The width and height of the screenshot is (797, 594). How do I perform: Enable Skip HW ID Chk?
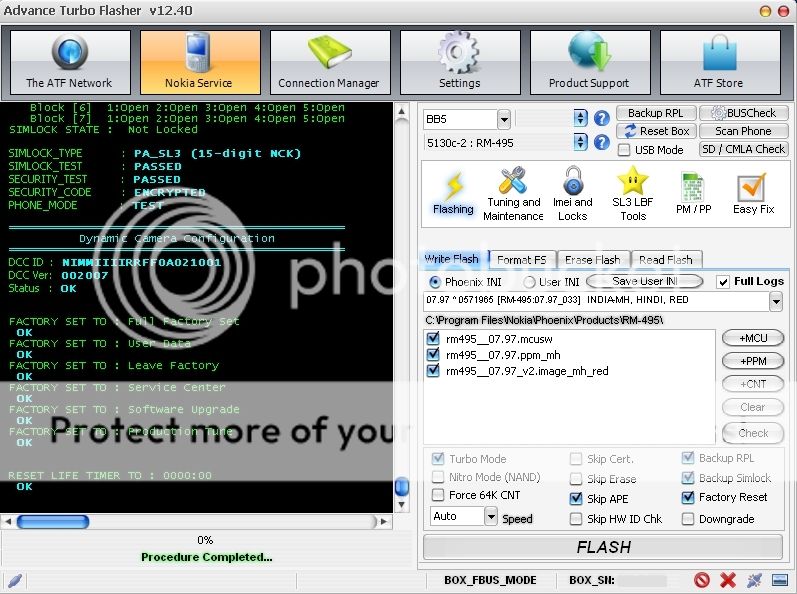pos(575,519)
